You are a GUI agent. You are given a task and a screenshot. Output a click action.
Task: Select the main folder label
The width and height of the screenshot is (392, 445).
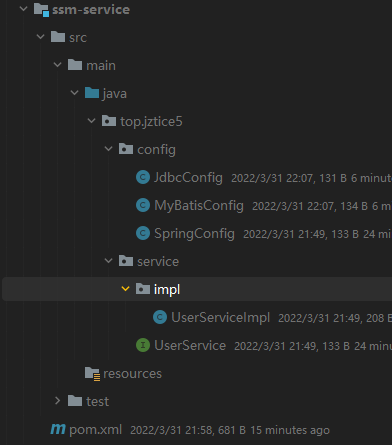point(101,66)
